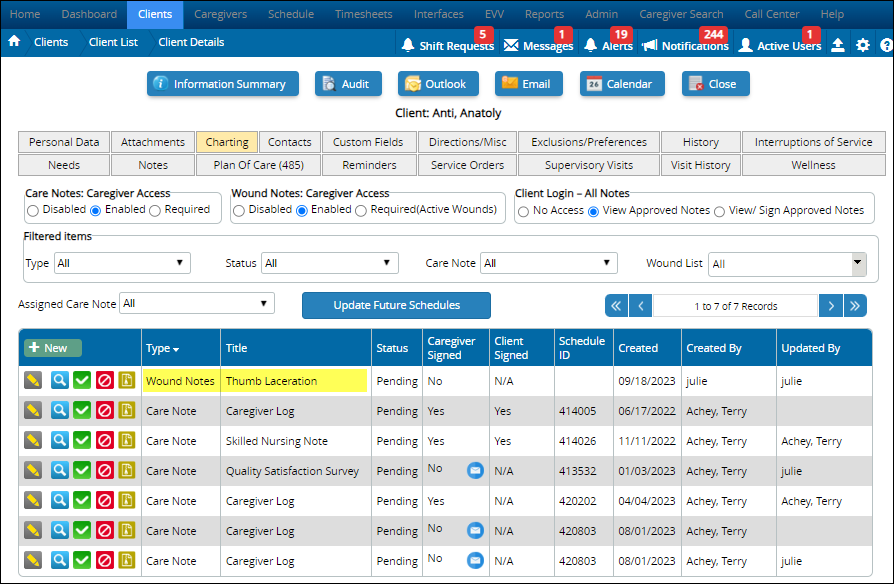Open the settings gear icon
Screen dimensions: 894x584
(863, 45)
